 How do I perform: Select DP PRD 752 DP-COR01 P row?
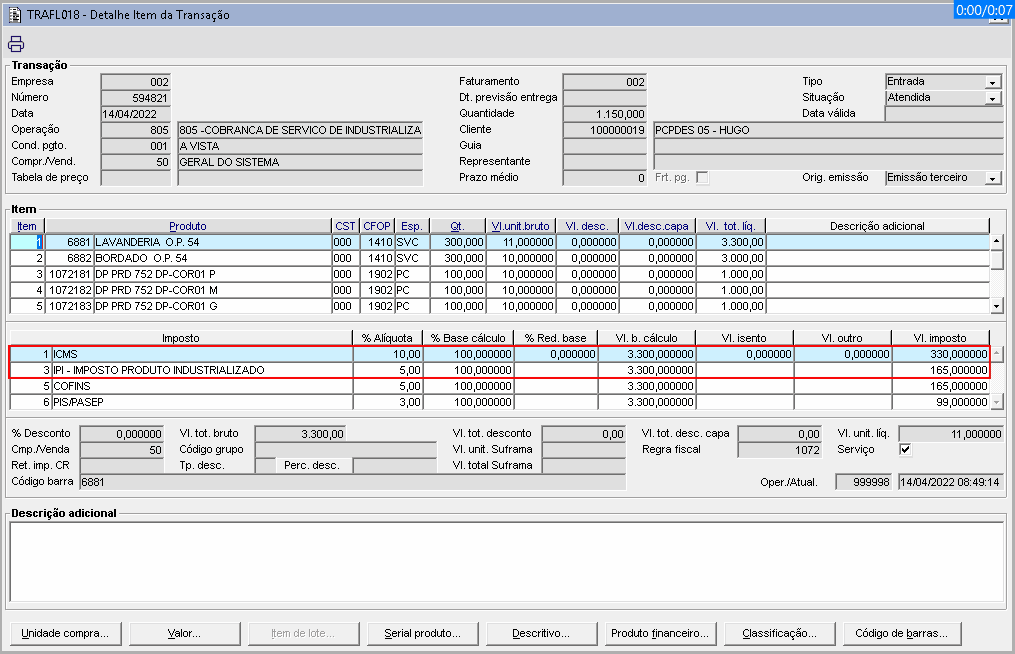click(x=500, y=274)
